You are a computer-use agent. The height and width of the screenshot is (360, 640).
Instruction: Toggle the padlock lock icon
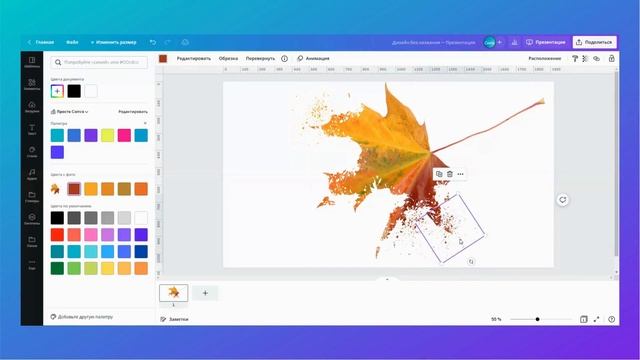click(611, 59)
